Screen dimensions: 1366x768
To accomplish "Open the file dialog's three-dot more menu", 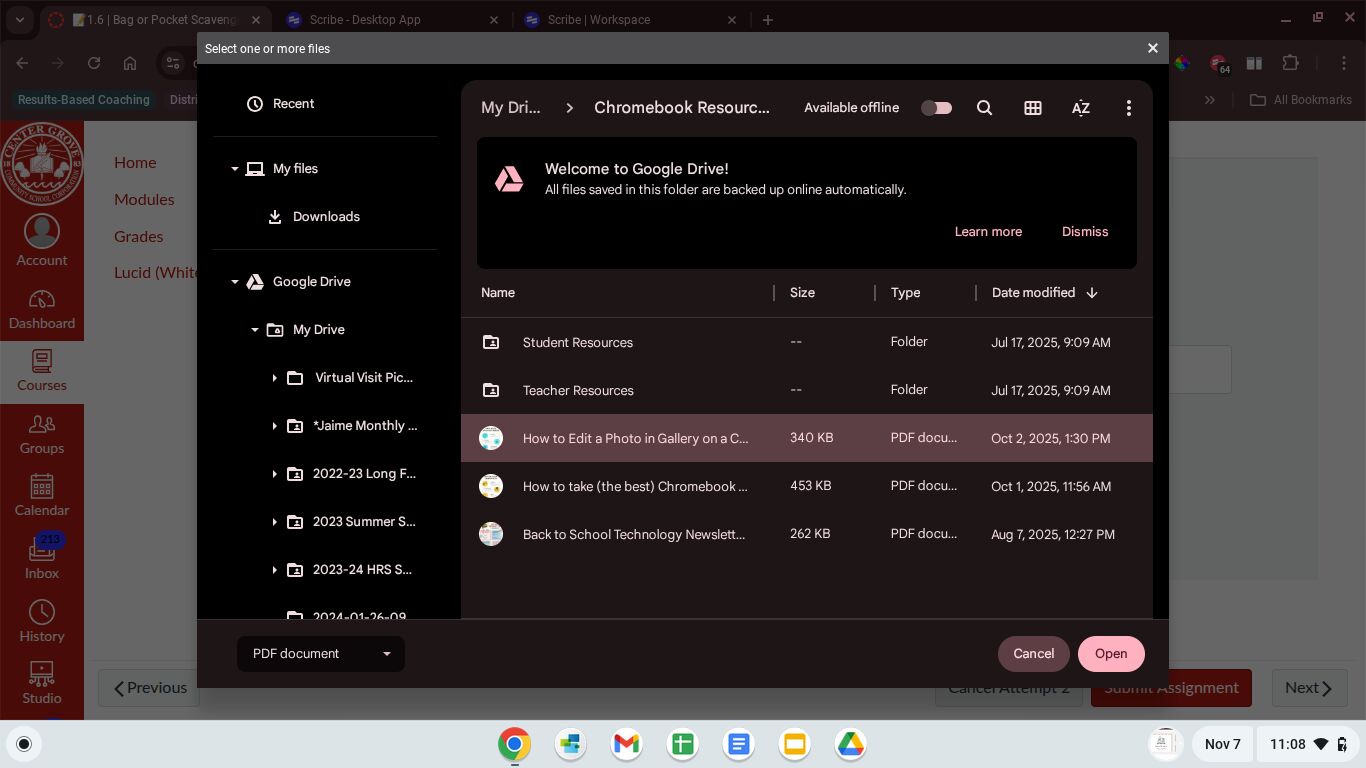I will point(1129,108).
